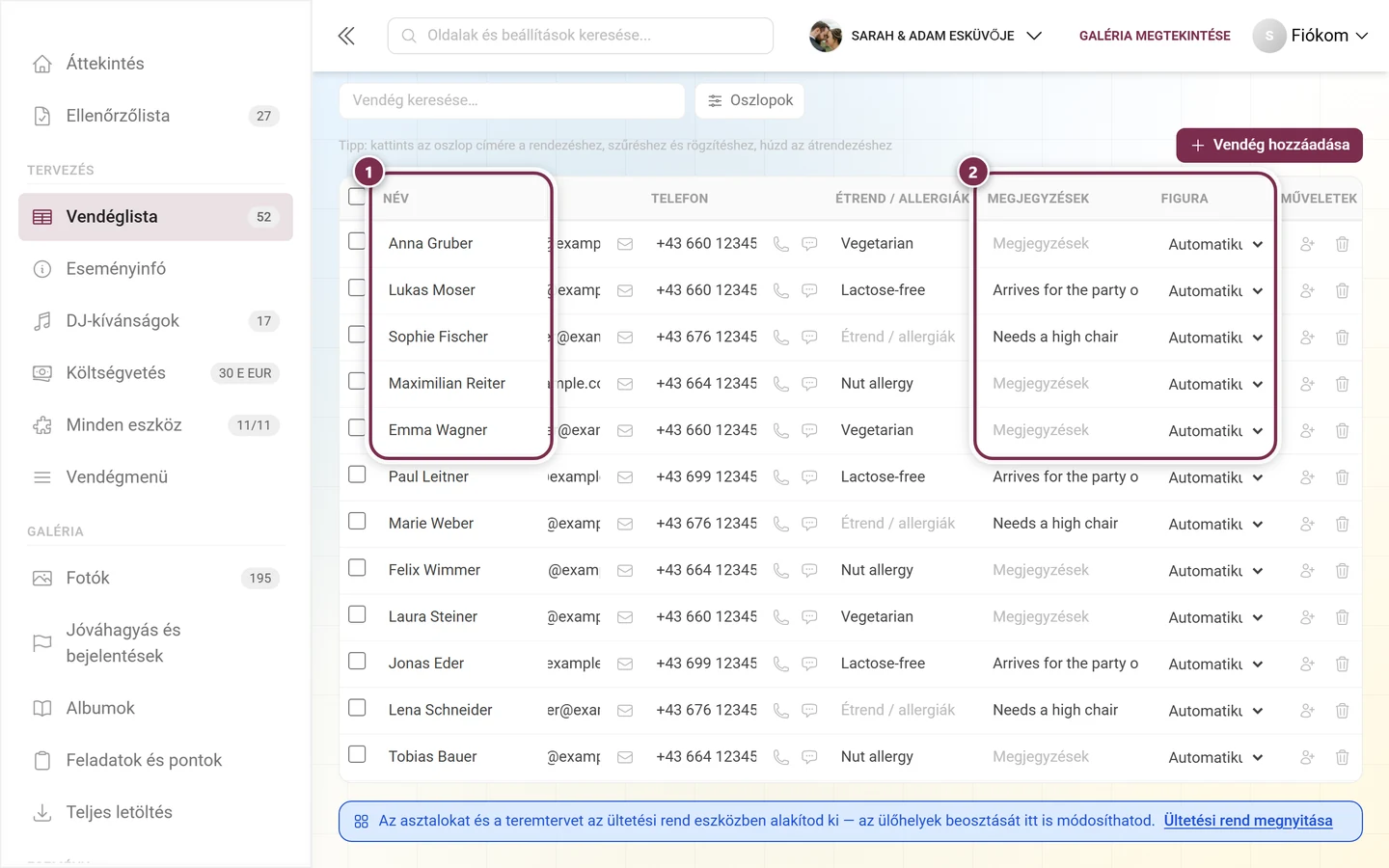
Task: Open Figura dropdown for Paul Leitner
Action: [1215, 477]
